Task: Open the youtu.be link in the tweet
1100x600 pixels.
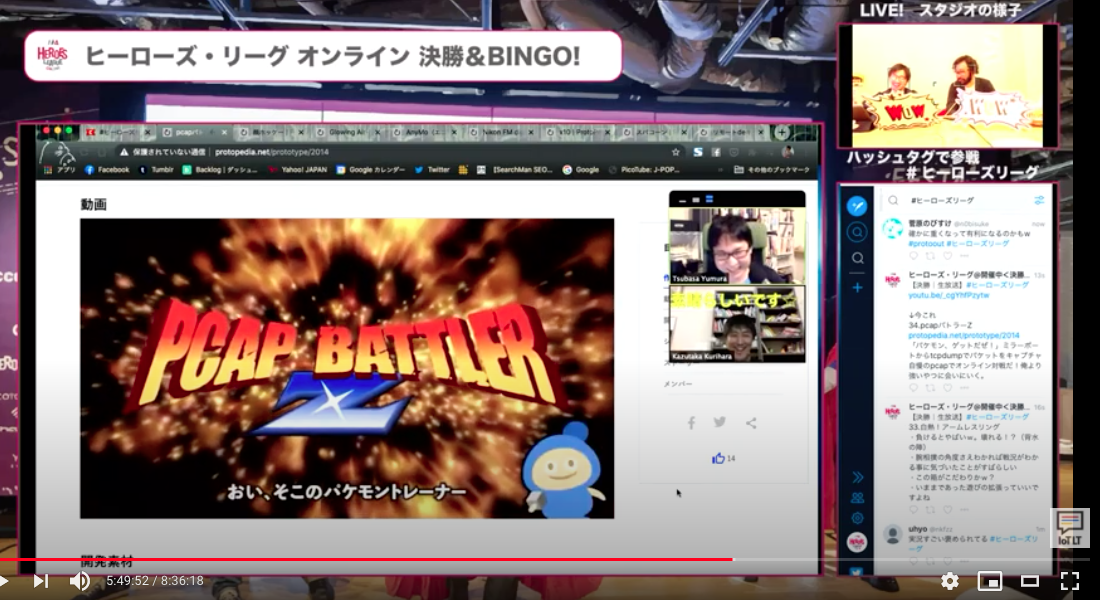Action: [x=948, y=295]
